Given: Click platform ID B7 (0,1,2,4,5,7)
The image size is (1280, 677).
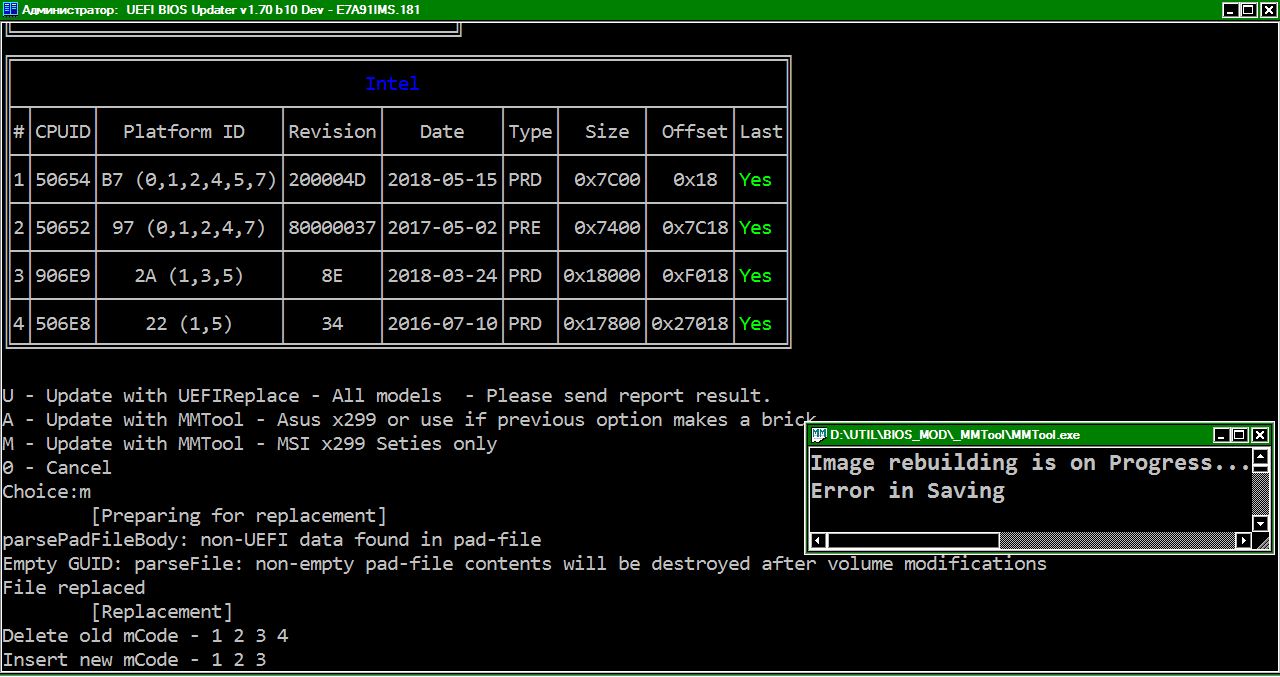Looking at the screenshot, I should pos(189,180).
